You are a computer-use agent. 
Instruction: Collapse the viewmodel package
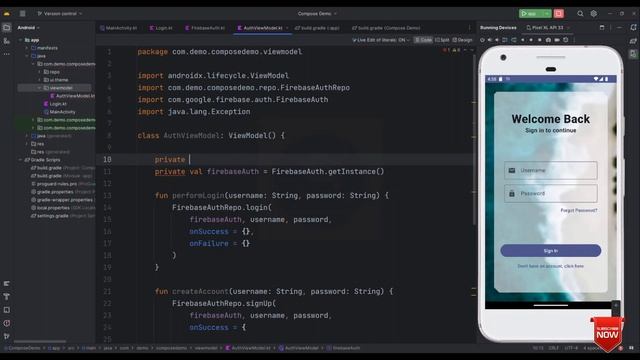[39, 88]
